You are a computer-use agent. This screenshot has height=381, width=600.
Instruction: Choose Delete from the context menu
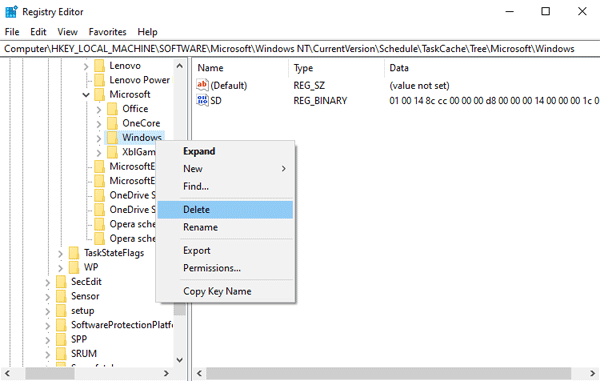225,210
